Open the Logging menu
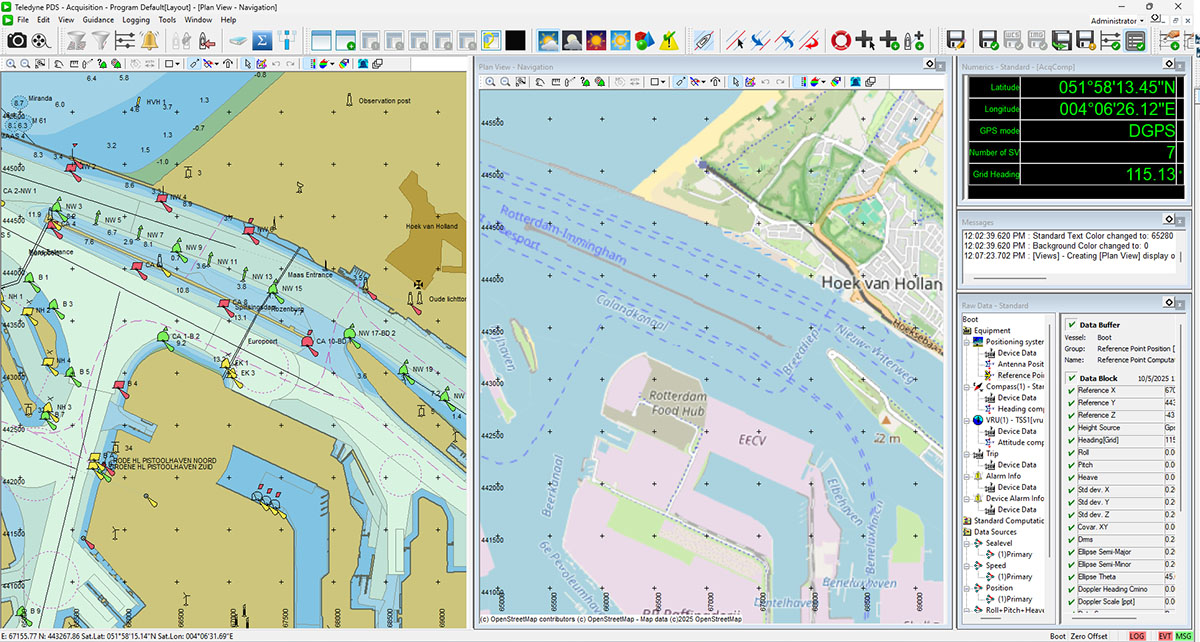1200x642 pixels. [136, 20]
